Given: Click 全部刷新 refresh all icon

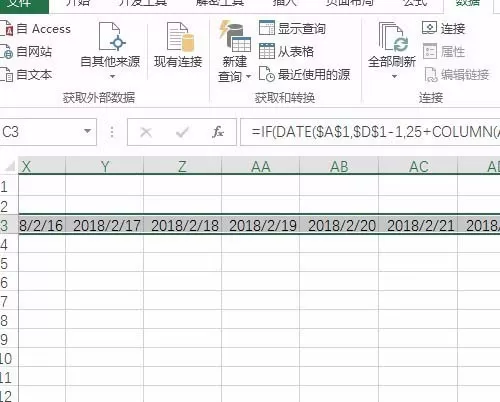Looking at the screenshot, I should point(393,37).
